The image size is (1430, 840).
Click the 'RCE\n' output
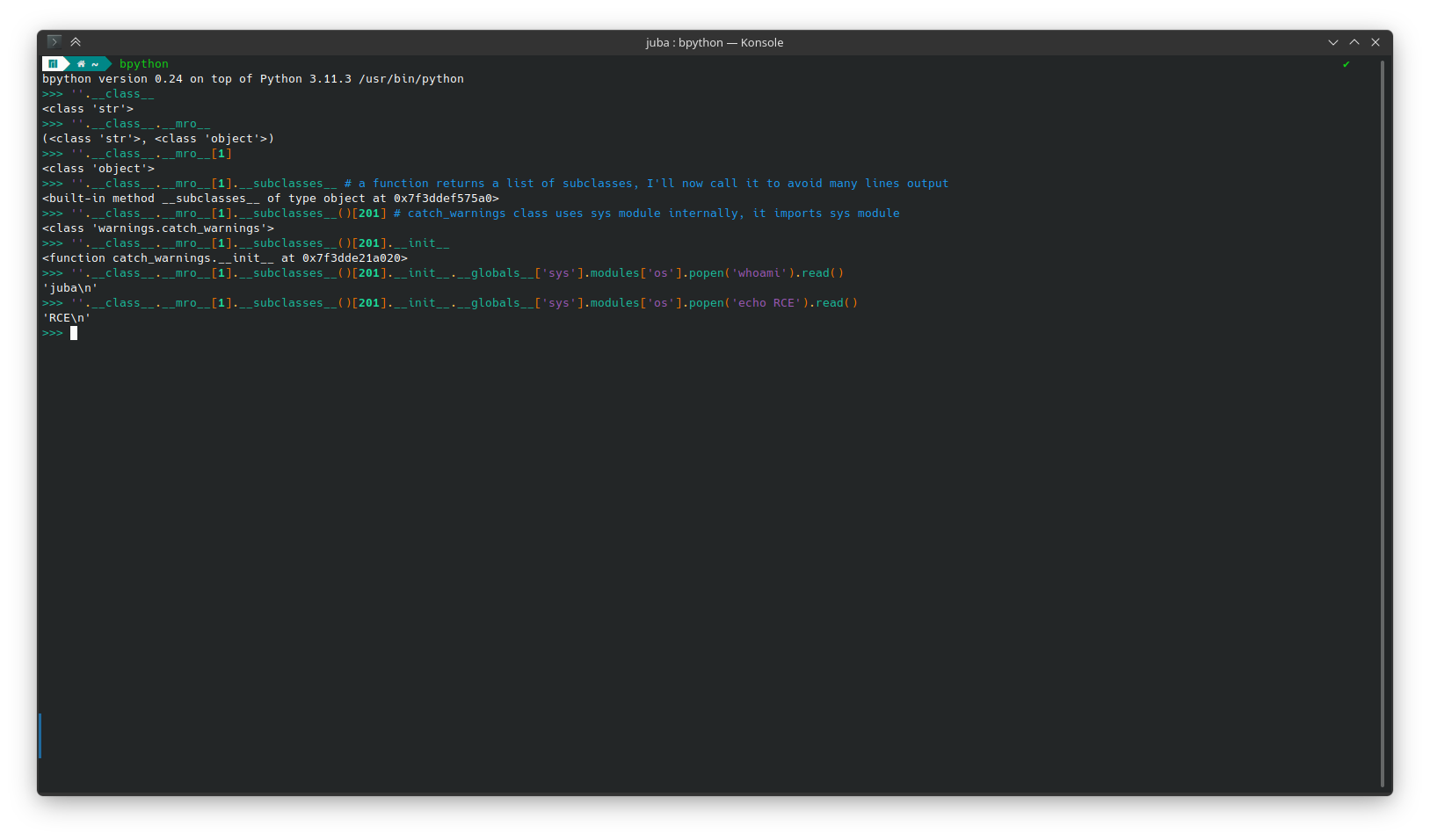coord(67,318)
